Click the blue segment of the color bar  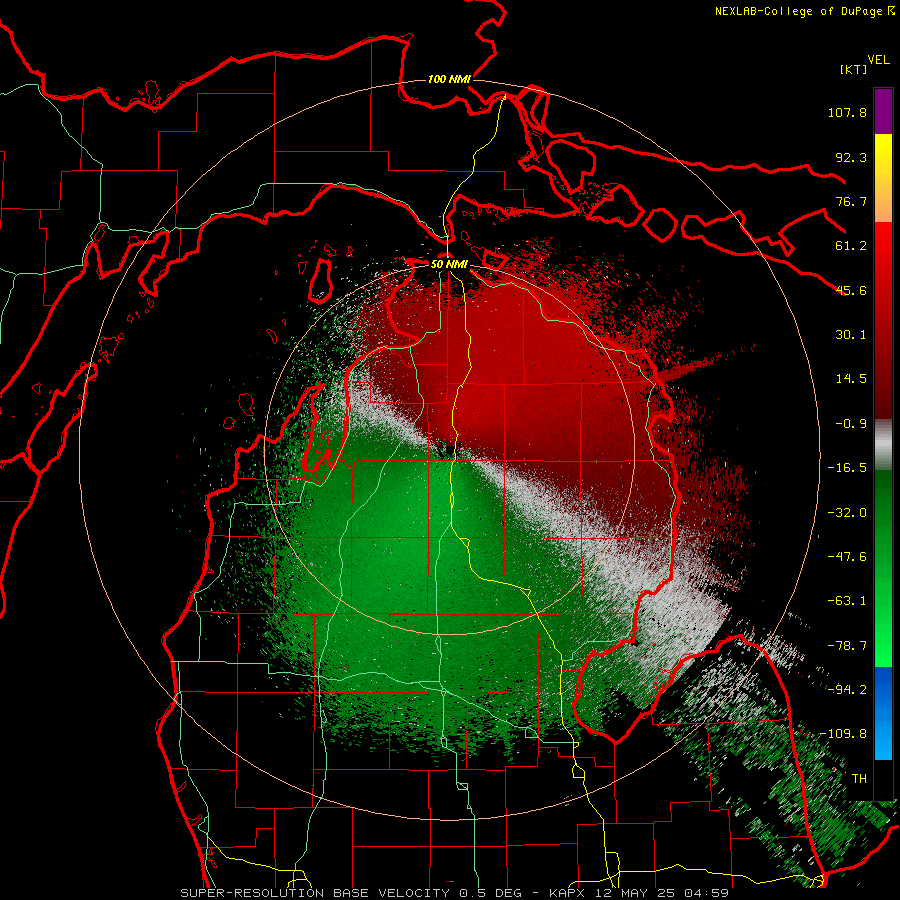tap(883, 713)
